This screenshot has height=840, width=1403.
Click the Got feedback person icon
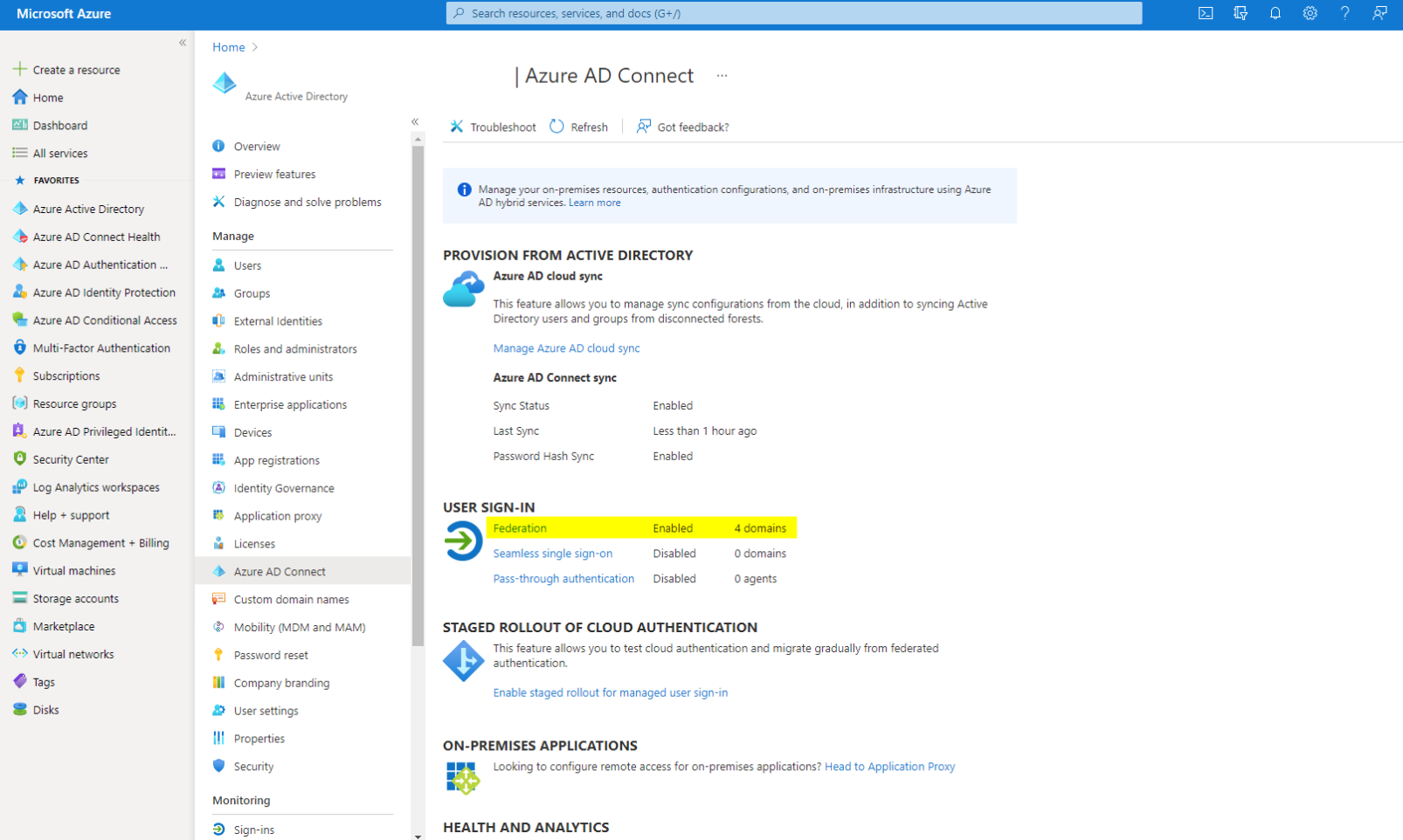click(x=644, y=127)
